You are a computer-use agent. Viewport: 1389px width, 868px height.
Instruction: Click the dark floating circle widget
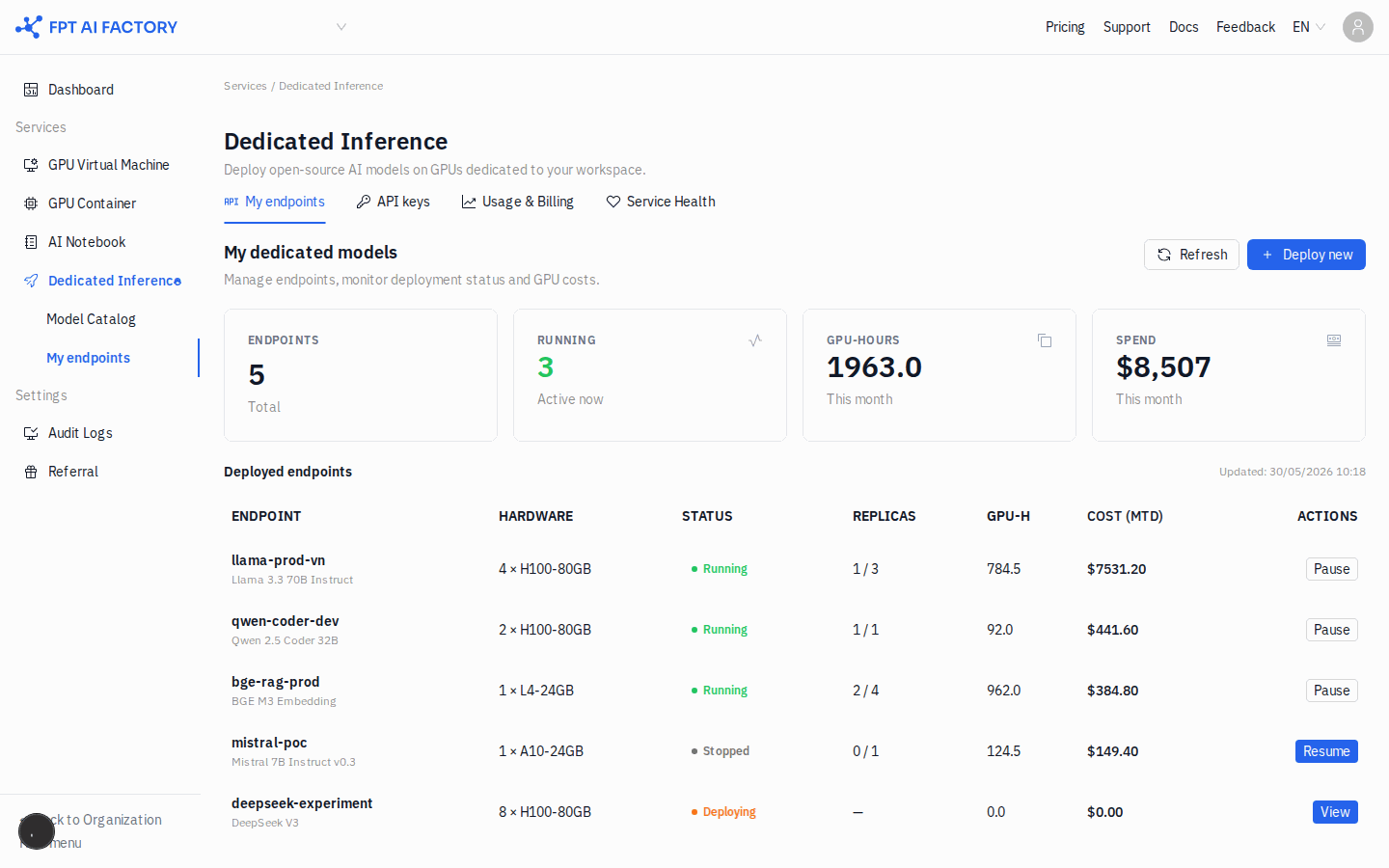(x=37, y=831)
